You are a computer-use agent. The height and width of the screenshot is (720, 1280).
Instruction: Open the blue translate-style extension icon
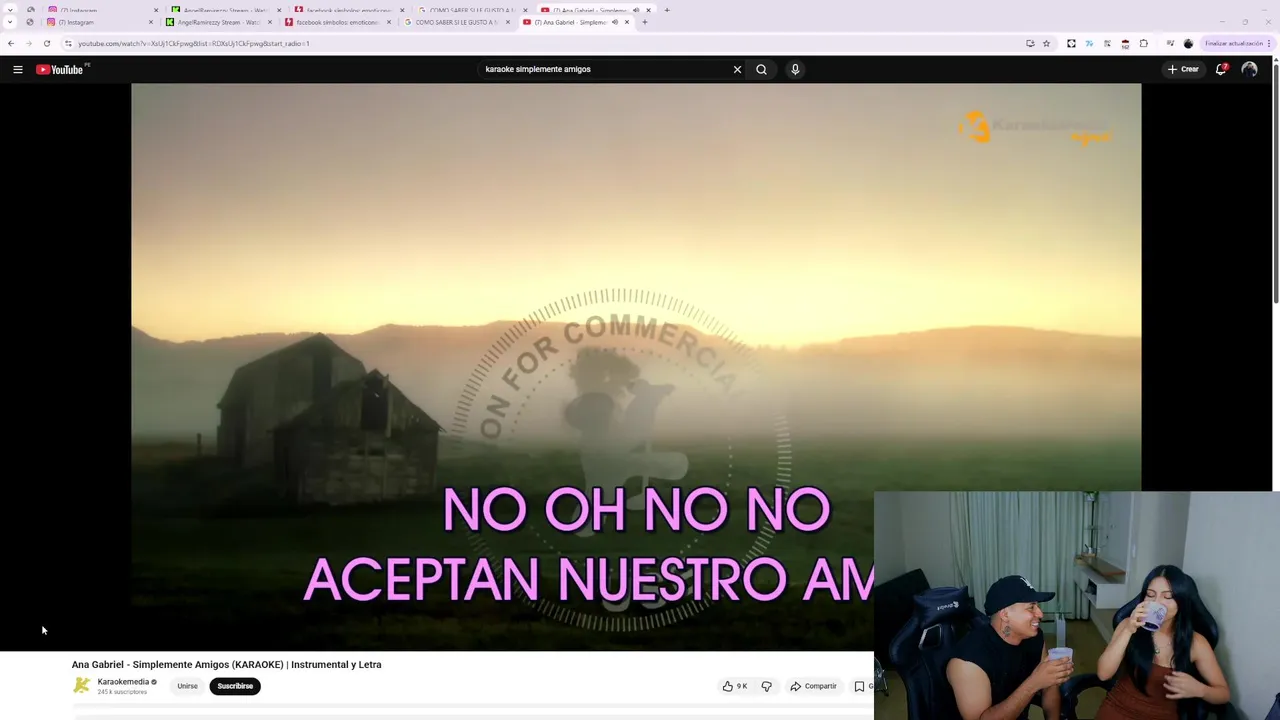click(1089, 43)
